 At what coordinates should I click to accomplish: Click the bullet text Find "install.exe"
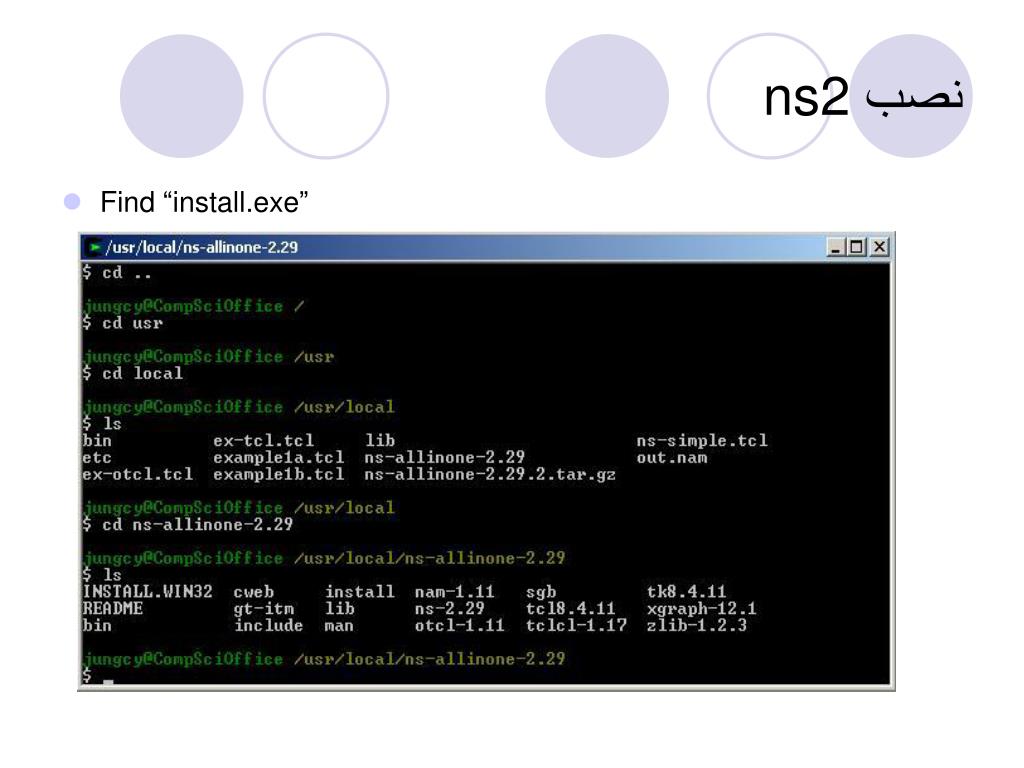point(204,202)
